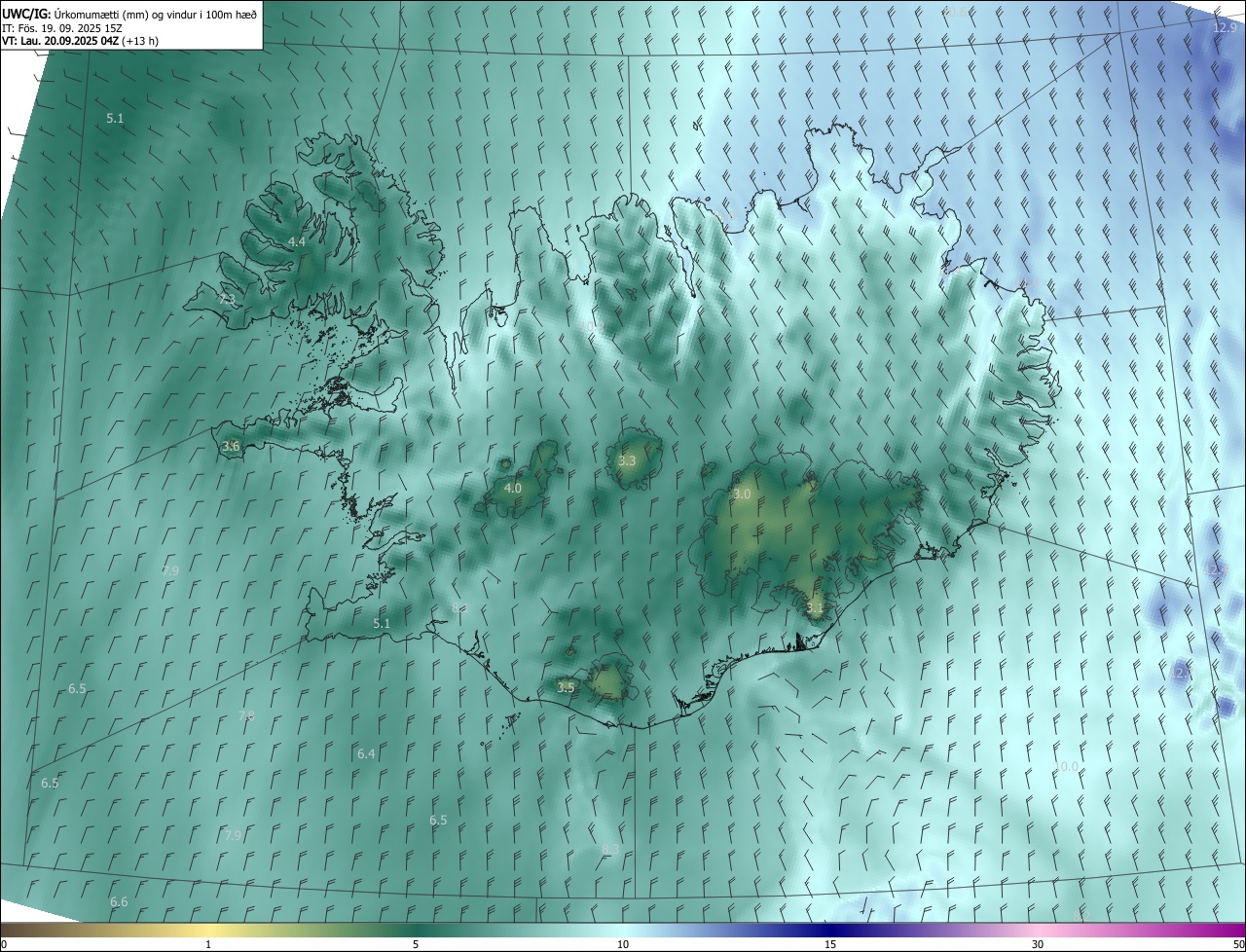
Task: Click the 3.1 value label
Action: tap(815, 609)
